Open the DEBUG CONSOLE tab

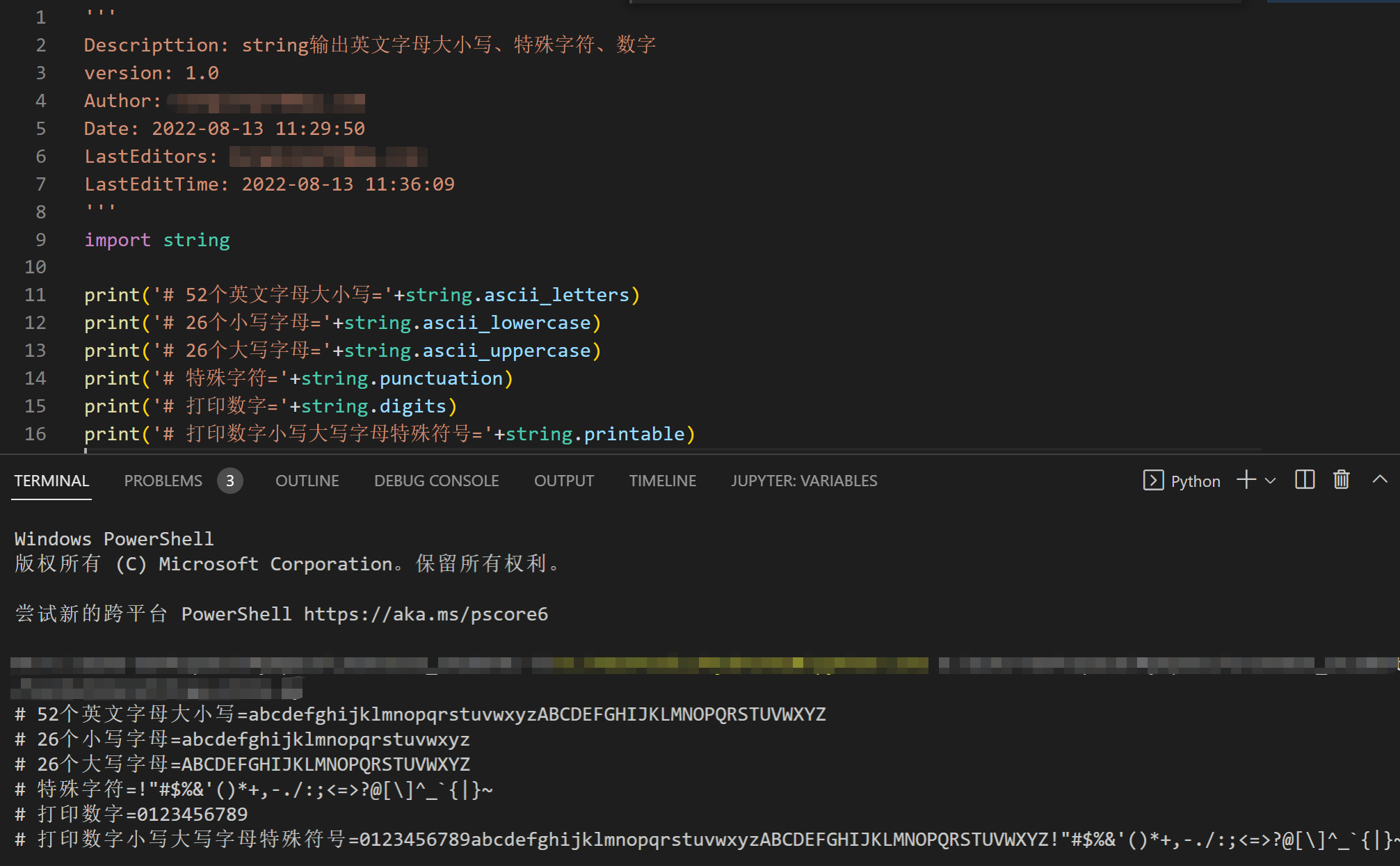(436, 481)
